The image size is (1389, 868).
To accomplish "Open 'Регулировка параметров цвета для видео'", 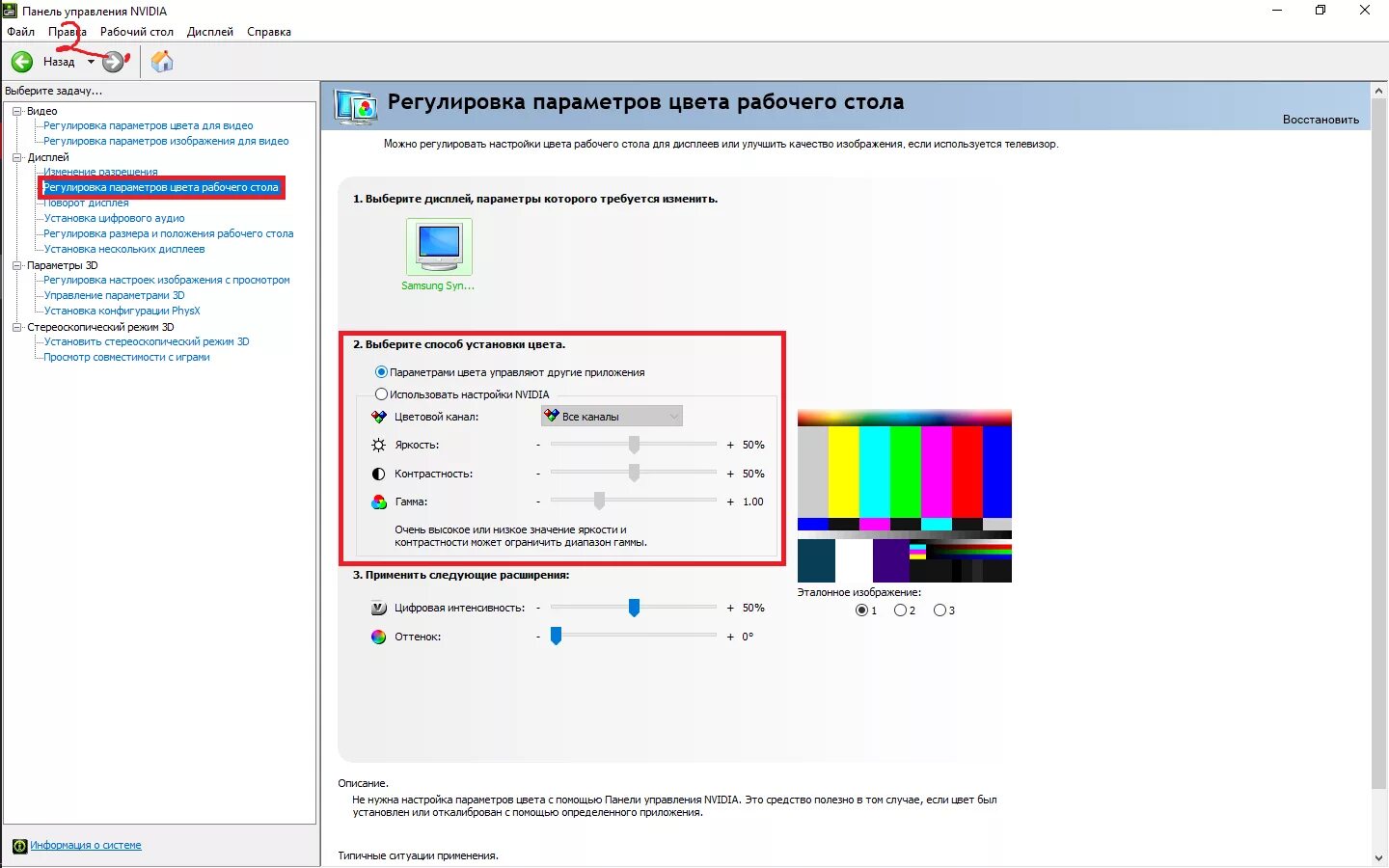I will (x=149, y=125).
